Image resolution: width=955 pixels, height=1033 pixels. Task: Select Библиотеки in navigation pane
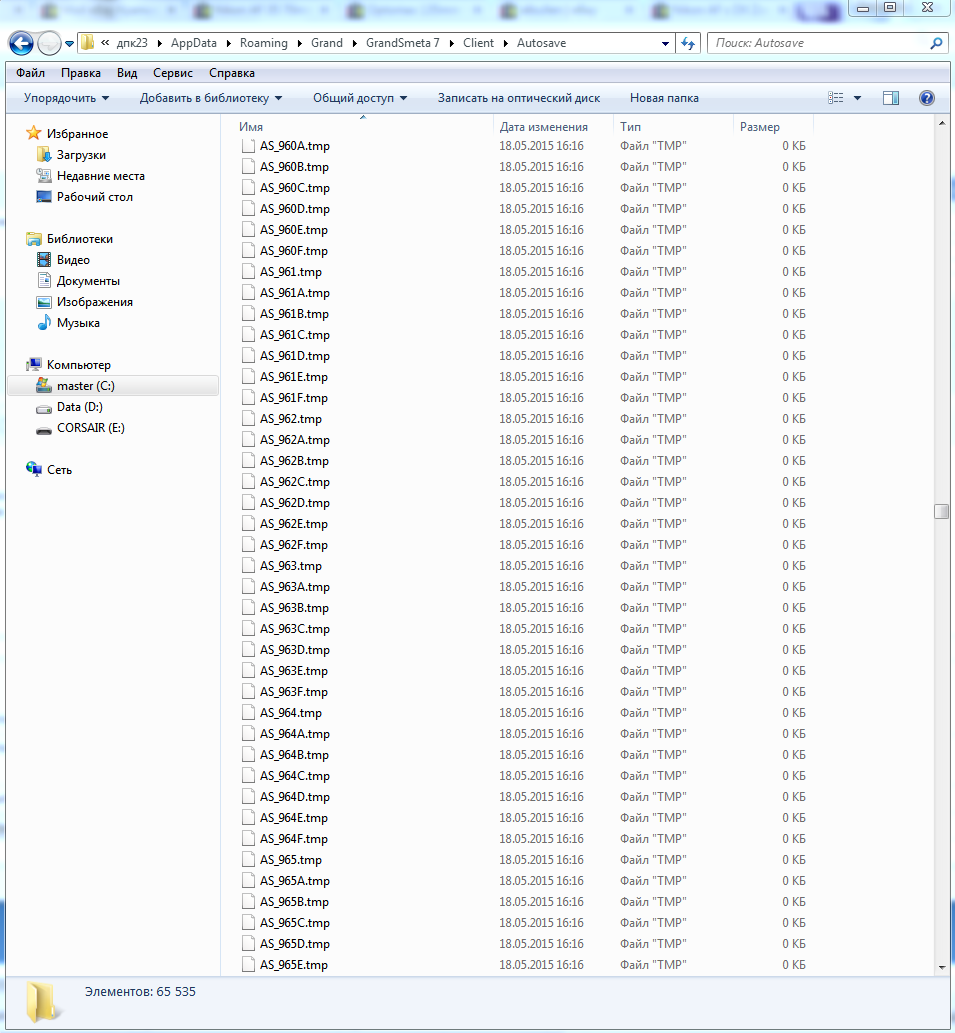(79, 239)
